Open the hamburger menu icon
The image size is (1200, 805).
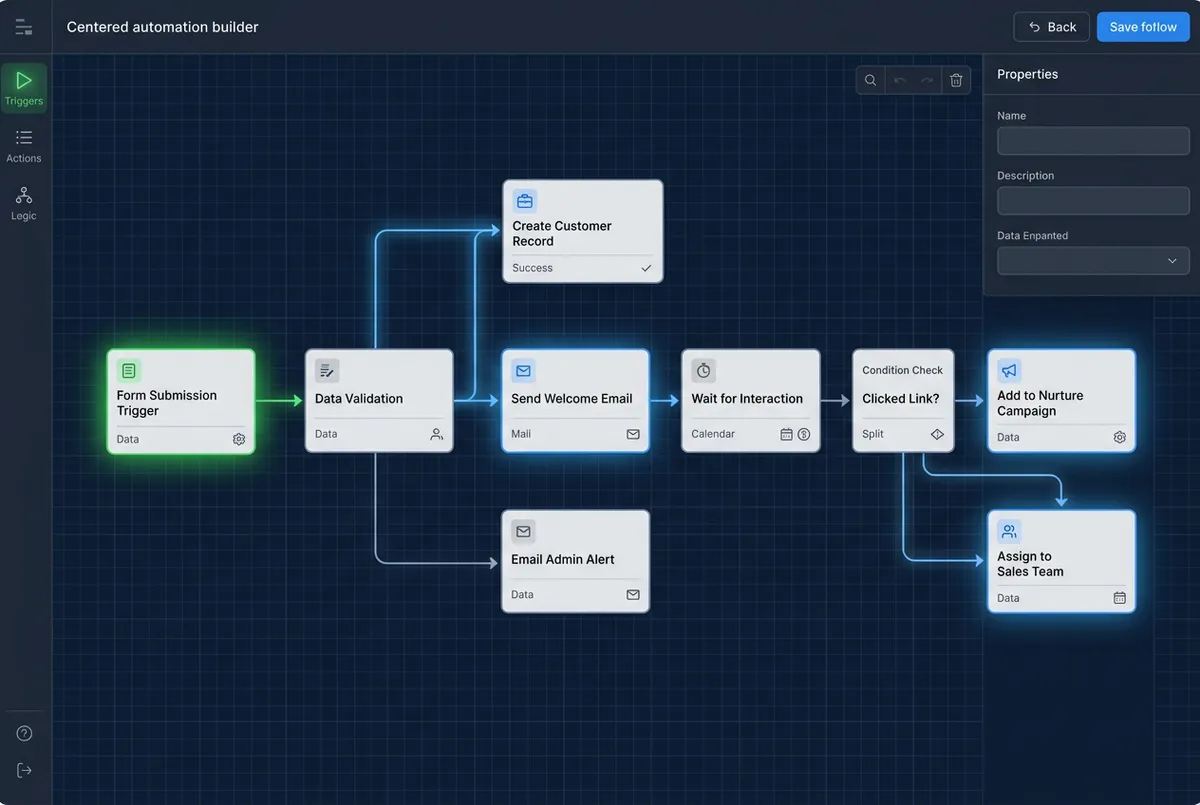click(24, 28)
